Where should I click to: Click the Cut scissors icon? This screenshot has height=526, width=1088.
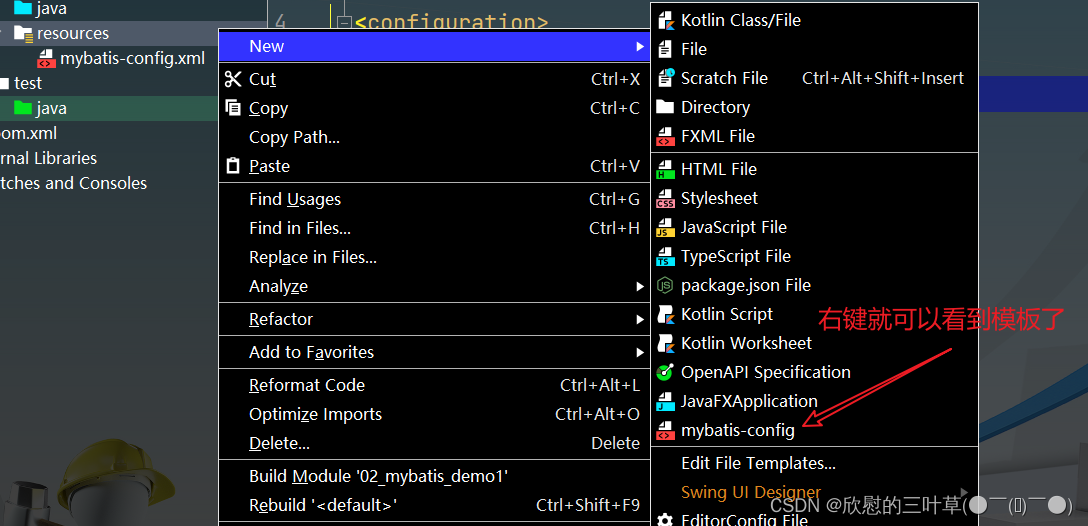click(x=233, y=79)
